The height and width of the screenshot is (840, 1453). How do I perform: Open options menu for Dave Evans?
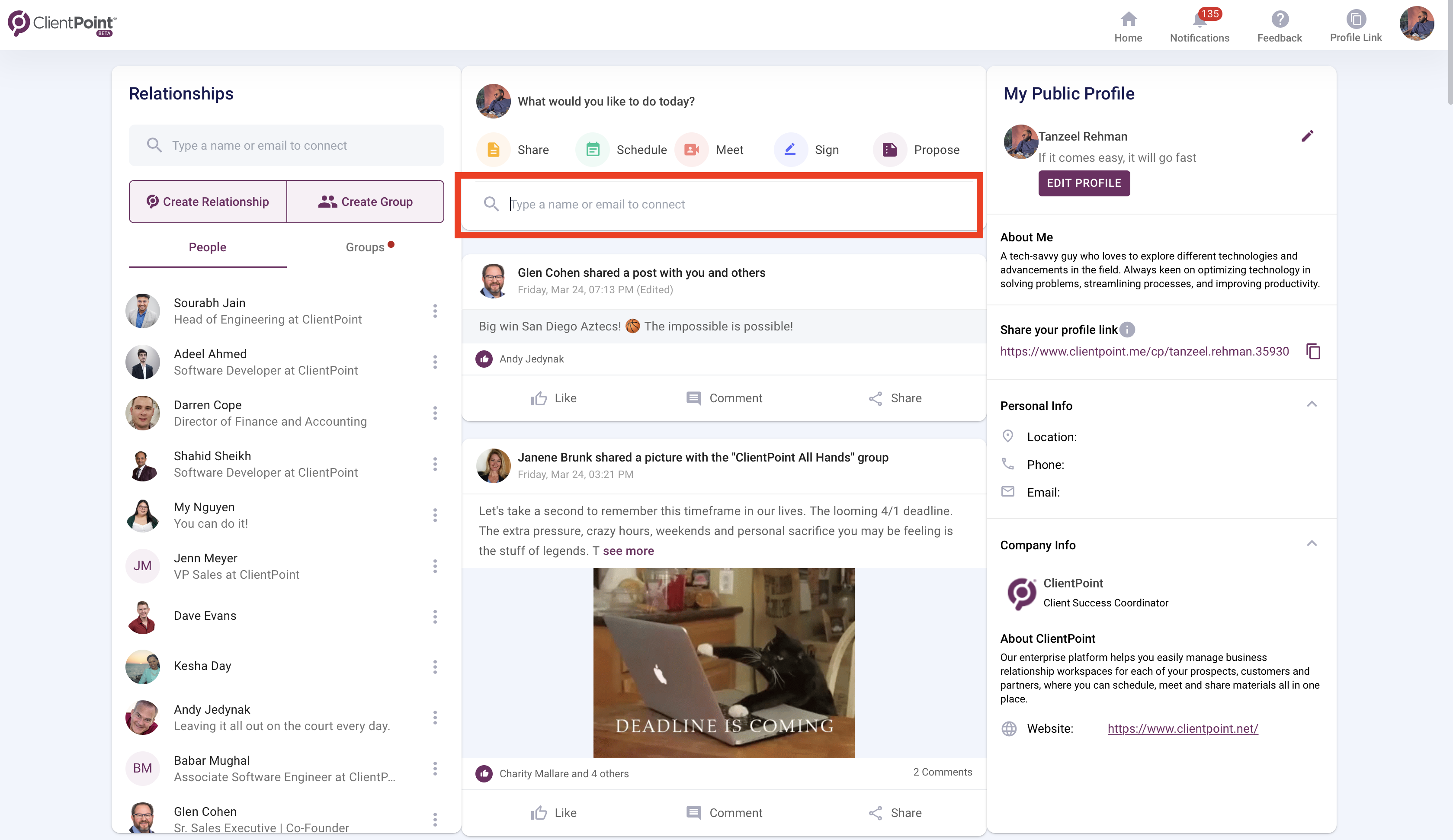pos(435,617)
